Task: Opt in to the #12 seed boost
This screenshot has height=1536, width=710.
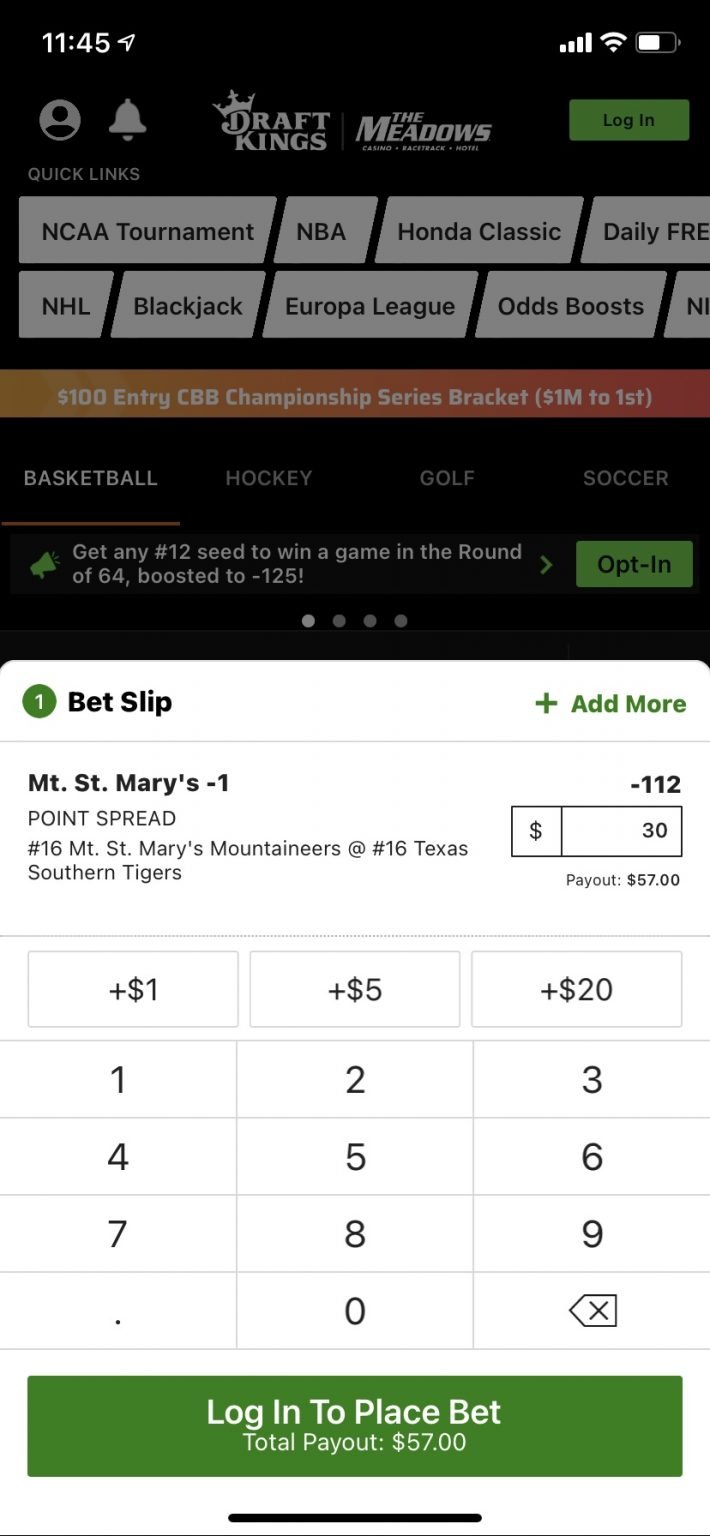Action: tap(634, 563)
